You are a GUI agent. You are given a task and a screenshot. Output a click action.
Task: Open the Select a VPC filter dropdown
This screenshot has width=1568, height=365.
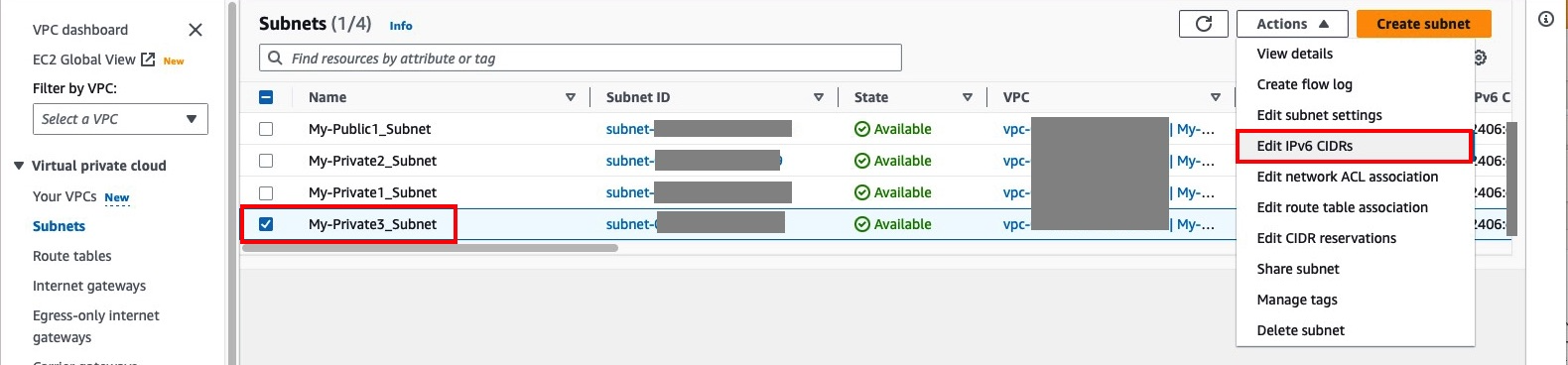(120, 119)
